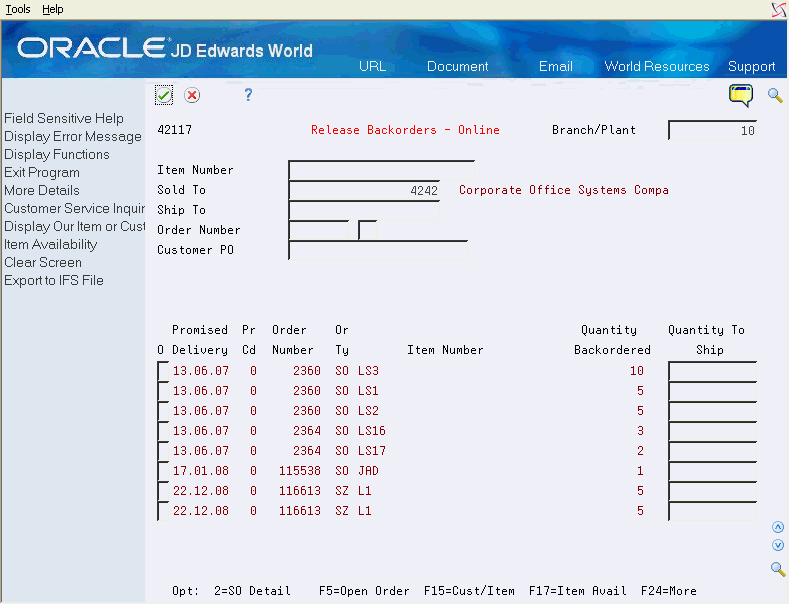The height and width of the screenshot is (604, 789).
Task: Click Quantity To Ship field for LS16
Action: [713, 431]
